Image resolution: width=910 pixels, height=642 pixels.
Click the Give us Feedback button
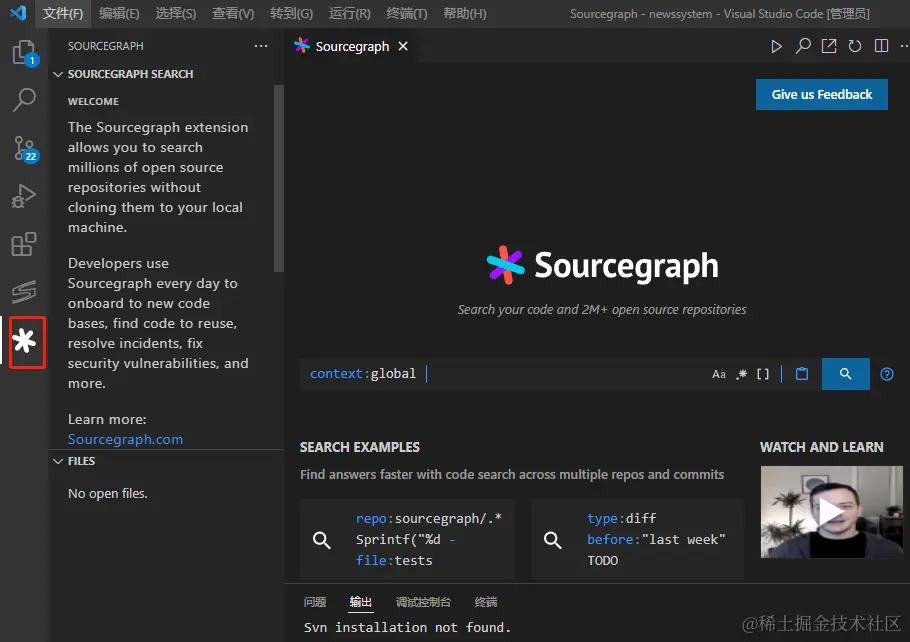pyautogui.click(x=821, y=95)
